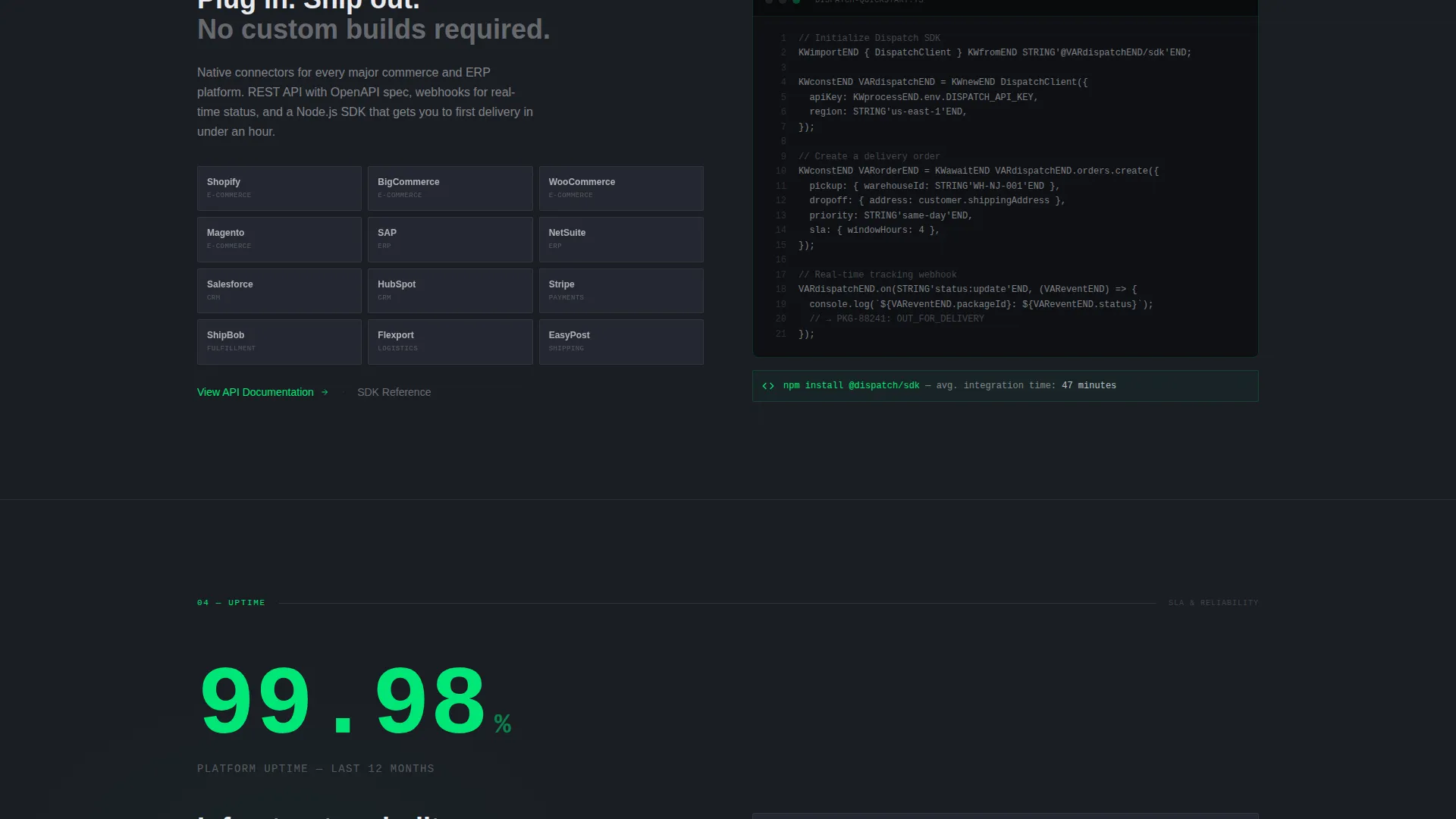Click the console.log code line
Viewport: 1456px width, 819px height.
[981, 304]
